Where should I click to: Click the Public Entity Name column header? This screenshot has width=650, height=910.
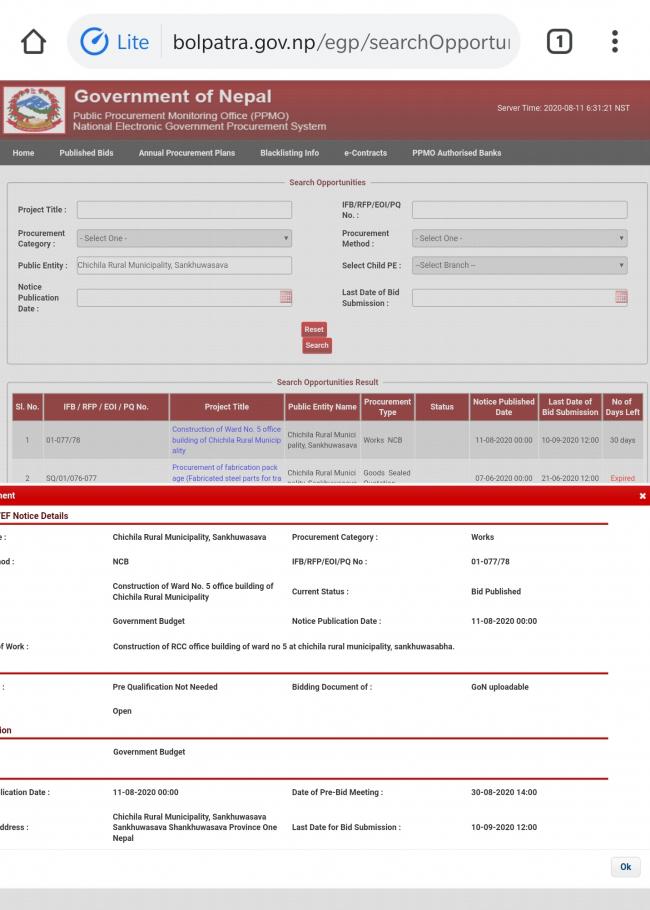pos(322,407)
